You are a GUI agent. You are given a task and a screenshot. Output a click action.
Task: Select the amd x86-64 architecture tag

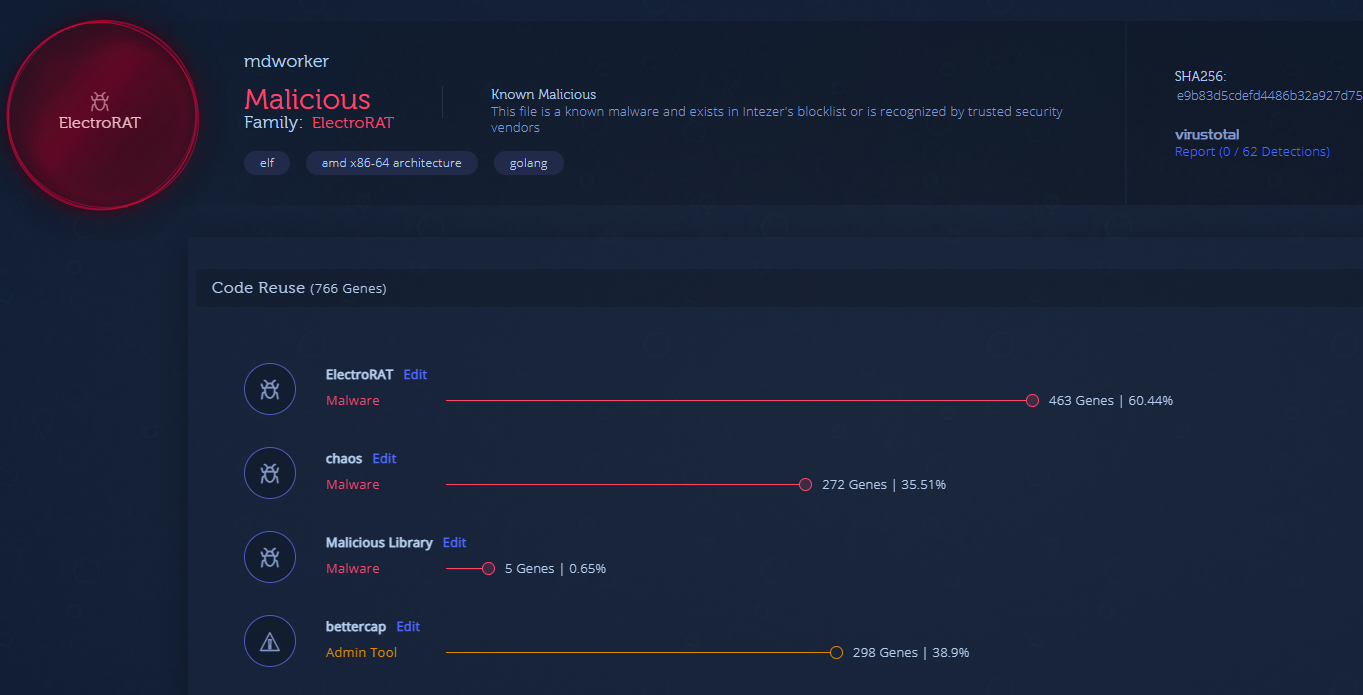(392, 163)
